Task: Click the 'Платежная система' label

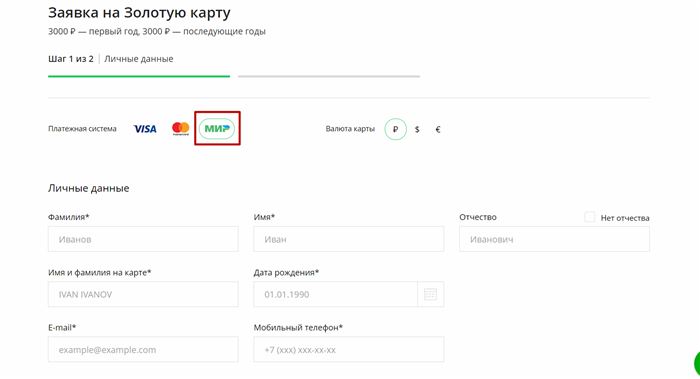Action: (x=82, y=129)
